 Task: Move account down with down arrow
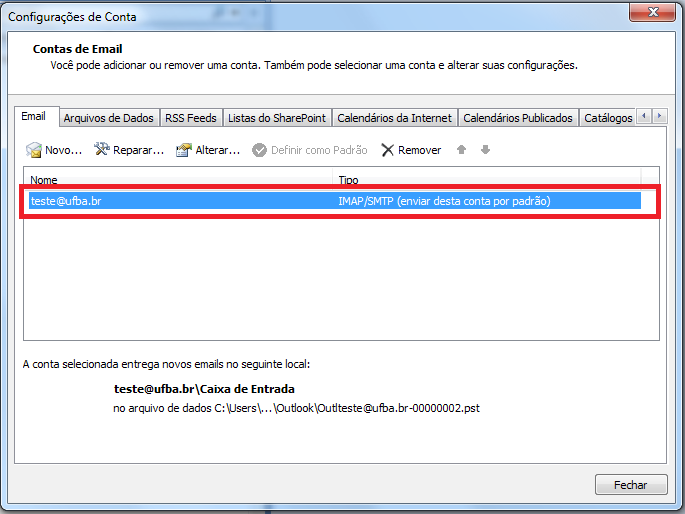pyautogui.click(x=485, y=150)
